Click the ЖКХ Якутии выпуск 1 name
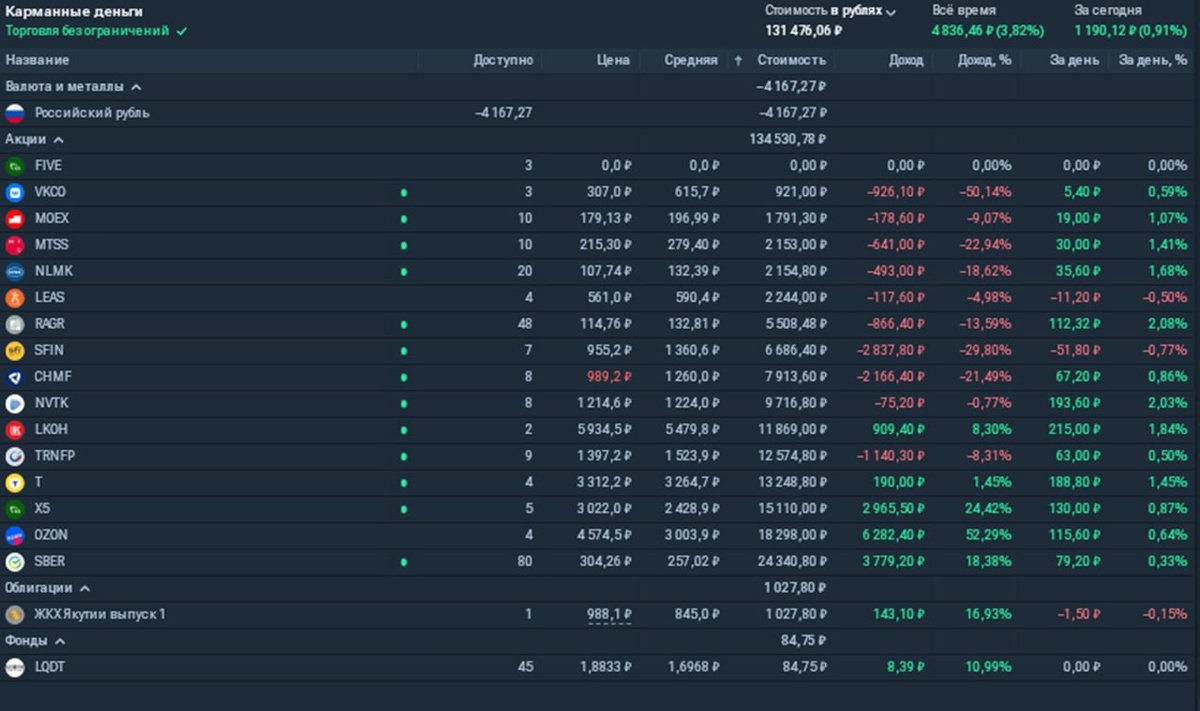The width and height of the screenshot is (1200, 711). click(100, 615)
